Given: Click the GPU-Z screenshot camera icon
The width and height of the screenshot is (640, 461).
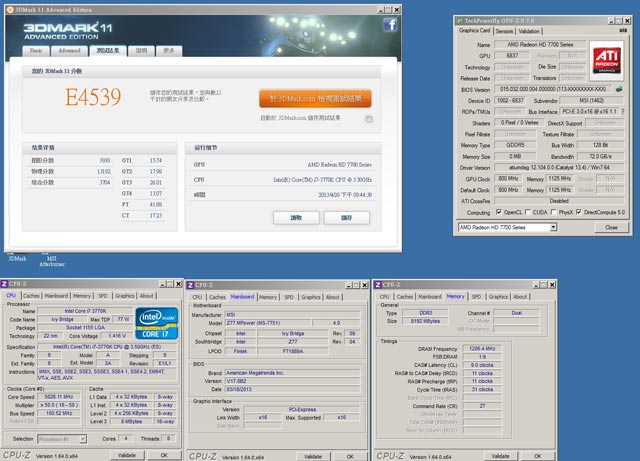Looking at the screenshot, I should pyautogui.click(x=623, y=31).
